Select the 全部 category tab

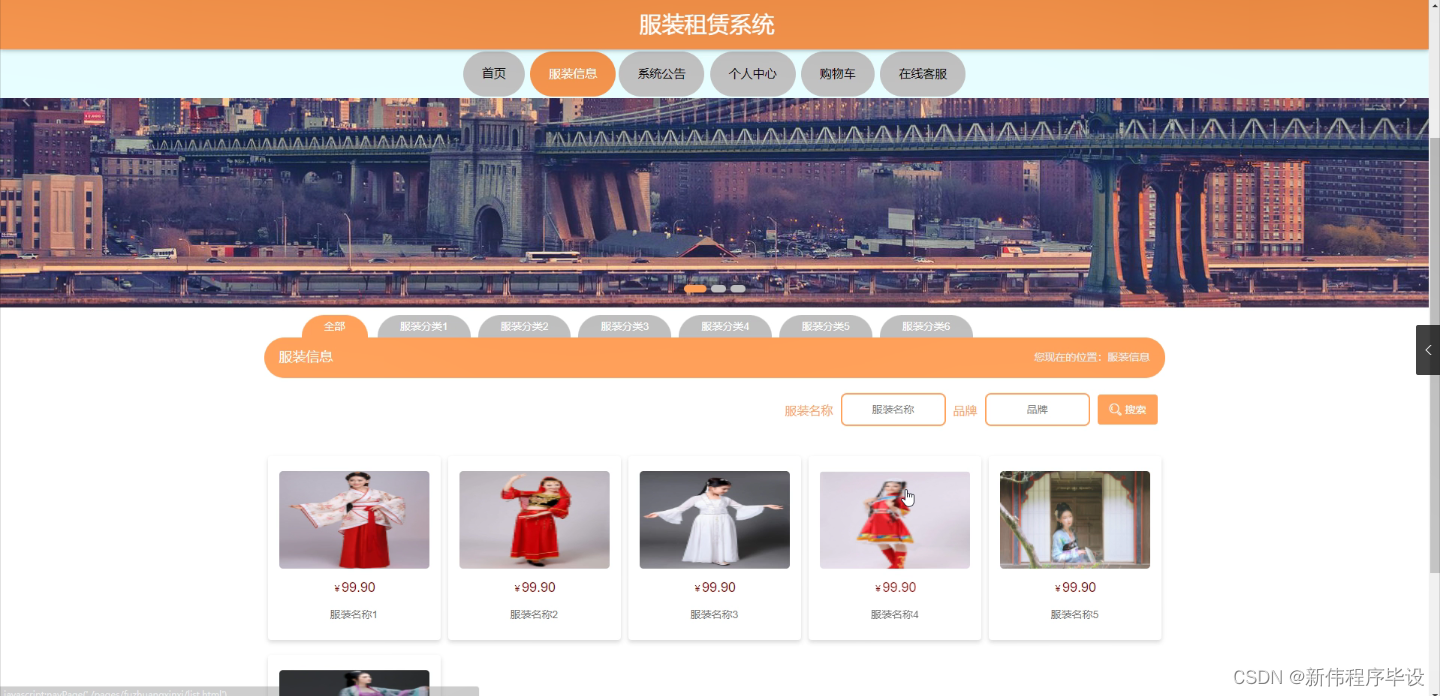click(335, 327)
